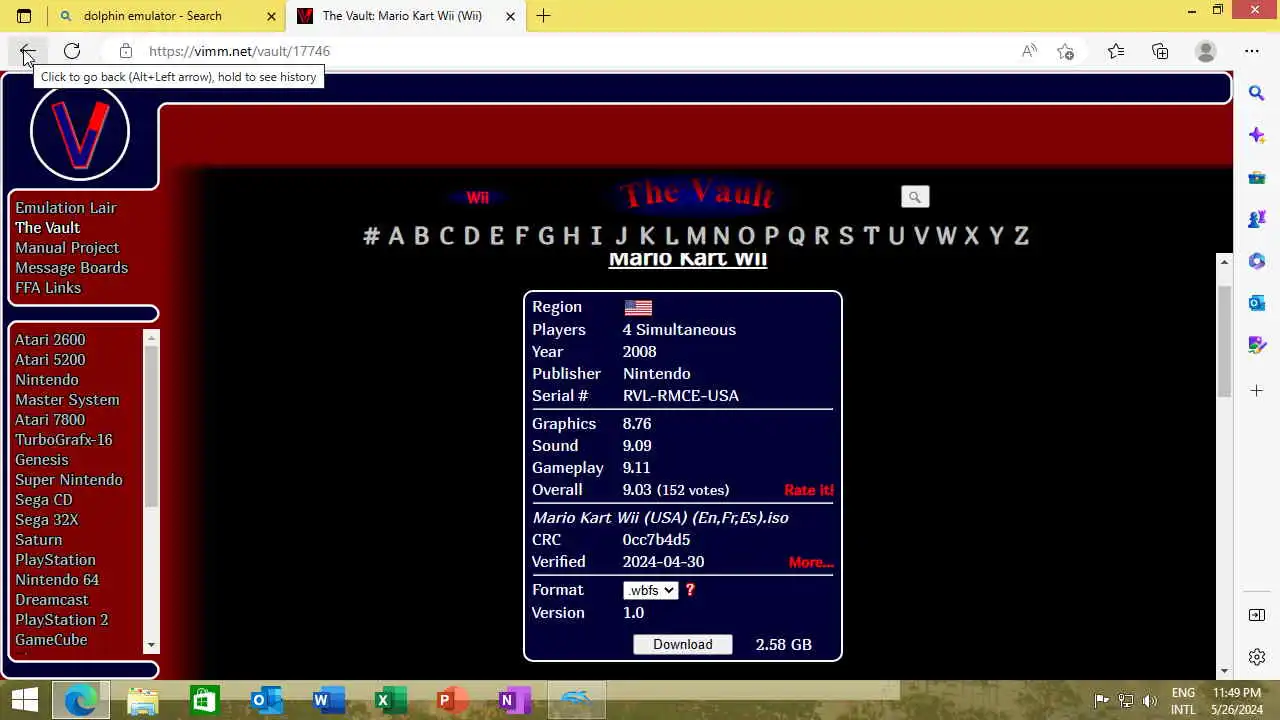Select Atari 2600 system
Image resolution: width=1280 pixels, height=720 pixels.
tap(50, 340)
